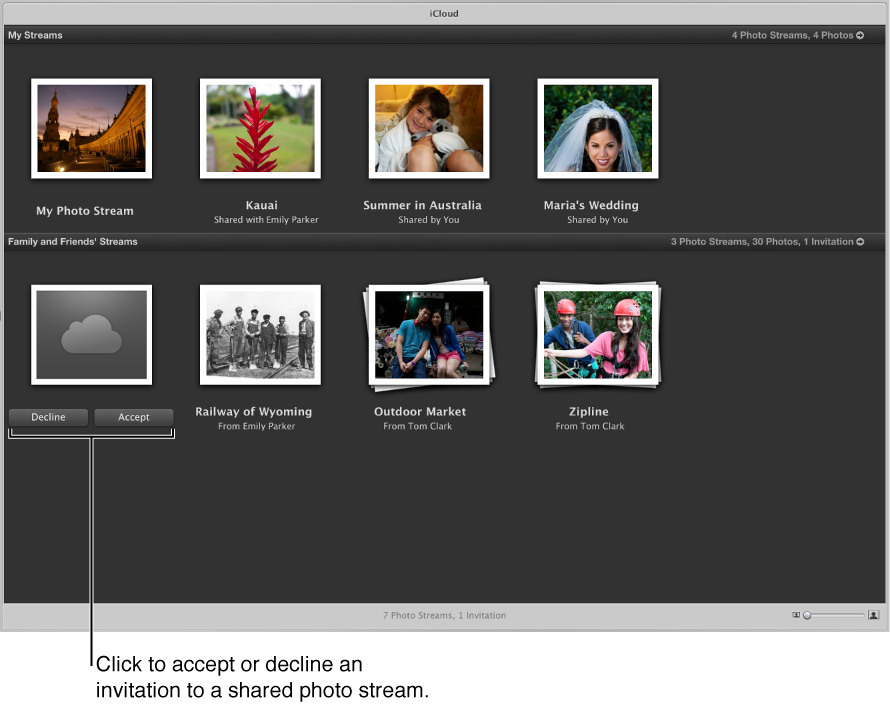The image size is (890, 708).
Task: Decline the shared stream invitation
Action: (x=48, y=417)
